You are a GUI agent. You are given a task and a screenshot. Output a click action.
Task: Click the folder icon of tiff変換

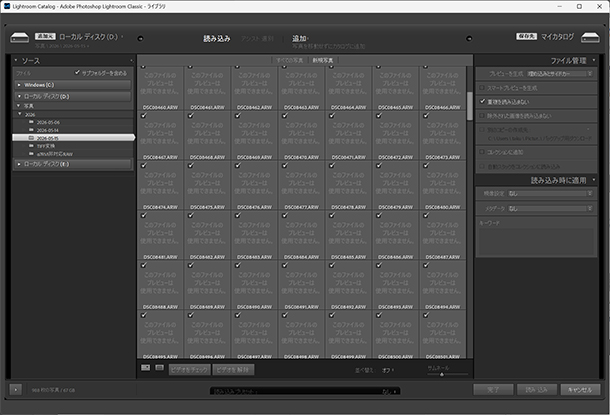click(32, 145)
